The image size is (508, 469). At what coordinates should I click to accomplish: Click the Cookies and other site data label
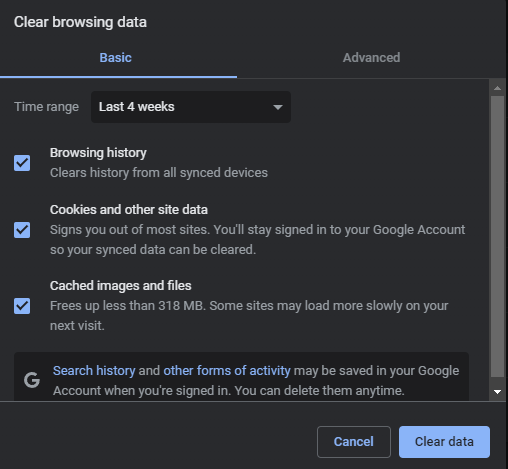pos(129,210)
